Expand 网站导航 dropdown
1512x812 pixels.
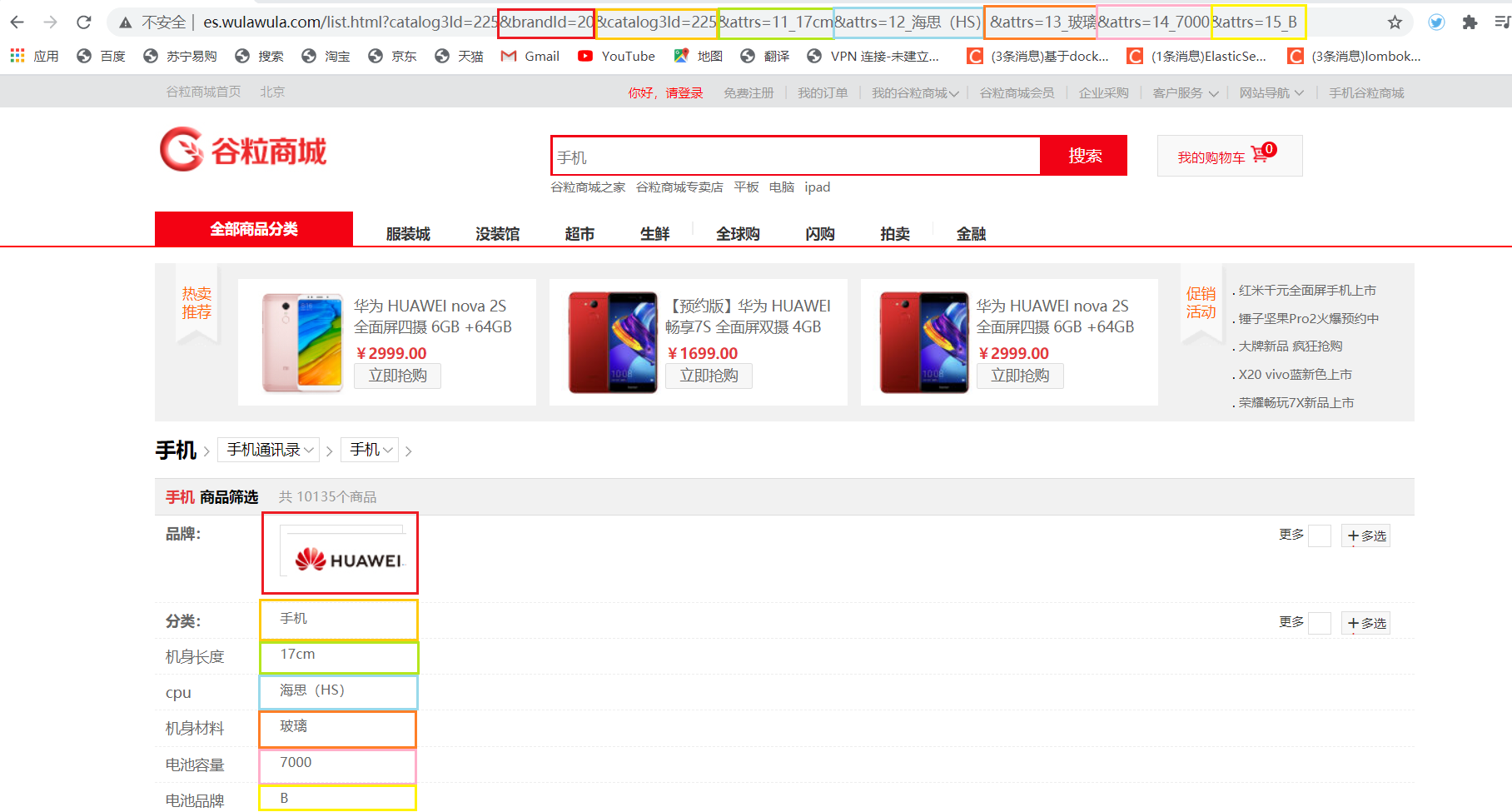[x=1271, y=93]
